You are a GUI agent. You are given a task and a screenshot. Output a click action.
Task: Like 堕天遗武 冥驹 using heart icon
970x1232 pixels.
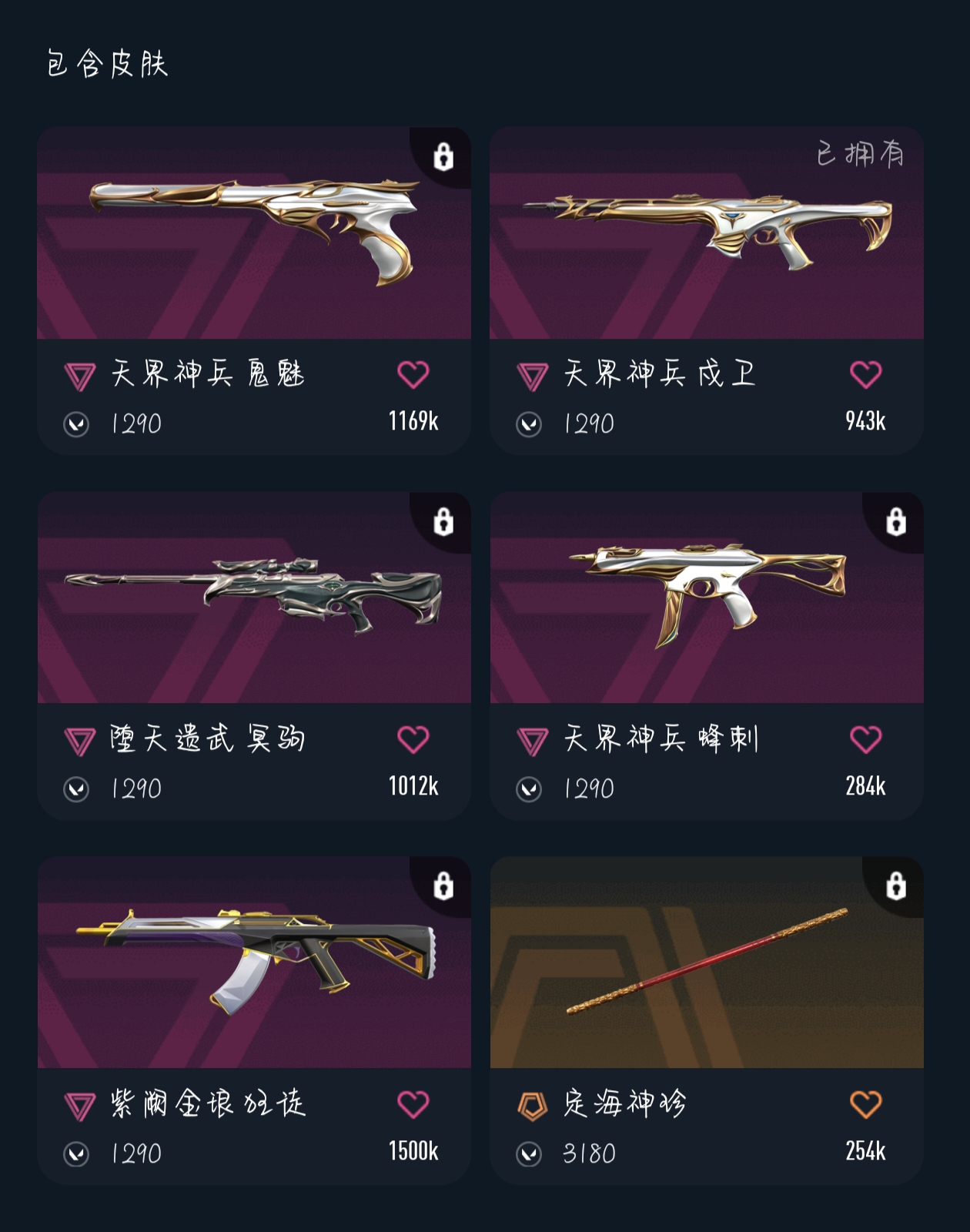[413, 740]
